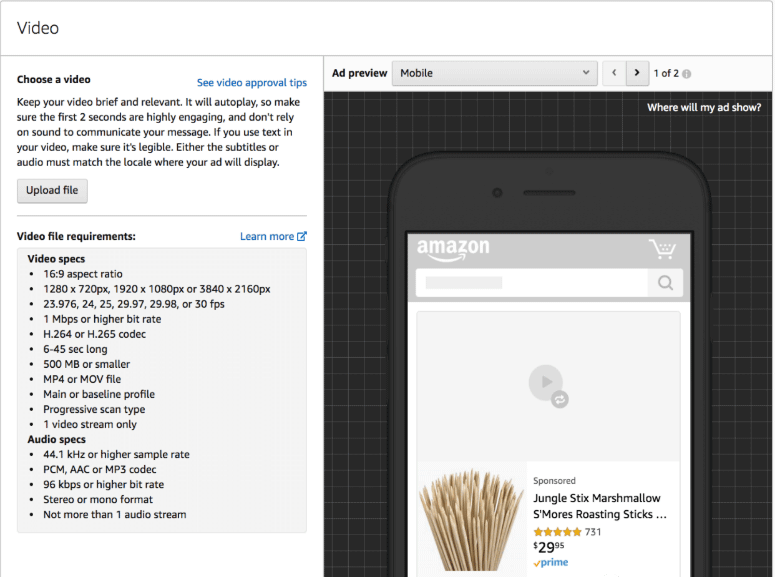Screen dimensions: 775x577
Task: Open the Jungle Stix Marshmallow product title
Action: pos(598,506)
